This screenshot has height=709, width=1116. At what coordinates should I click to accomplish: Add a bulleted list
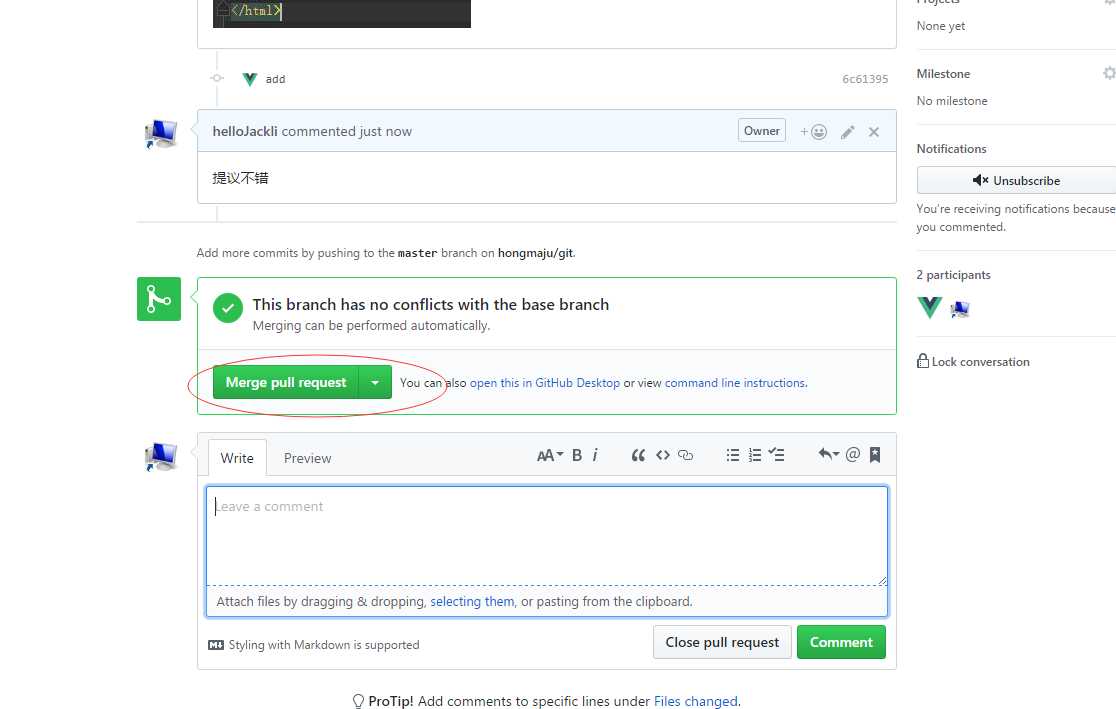(733, 455)
